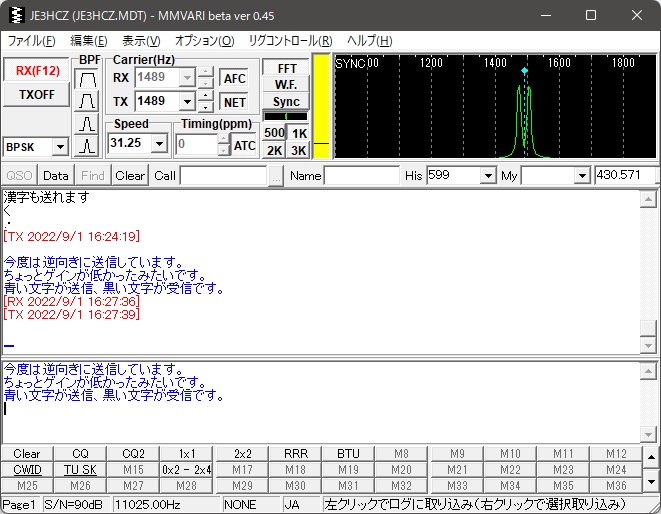Click into the Name input field
The image size is (661, 514).
click(361, 175)
